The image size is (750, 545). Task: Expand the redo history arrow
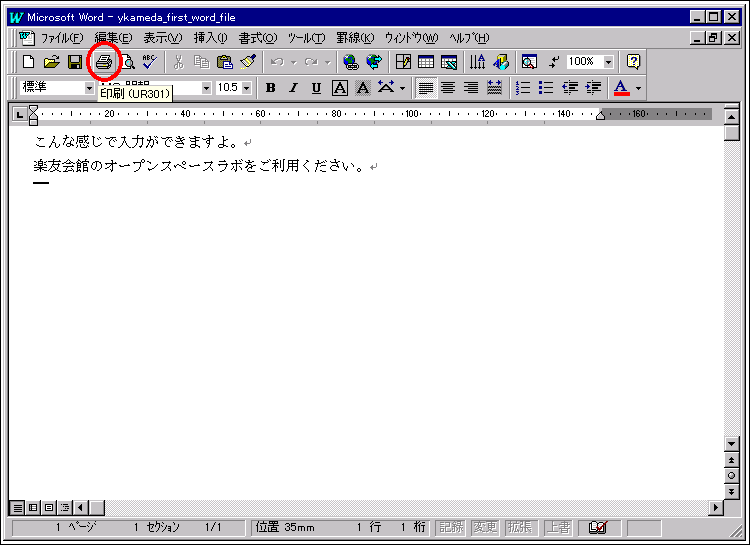[328, 62]
